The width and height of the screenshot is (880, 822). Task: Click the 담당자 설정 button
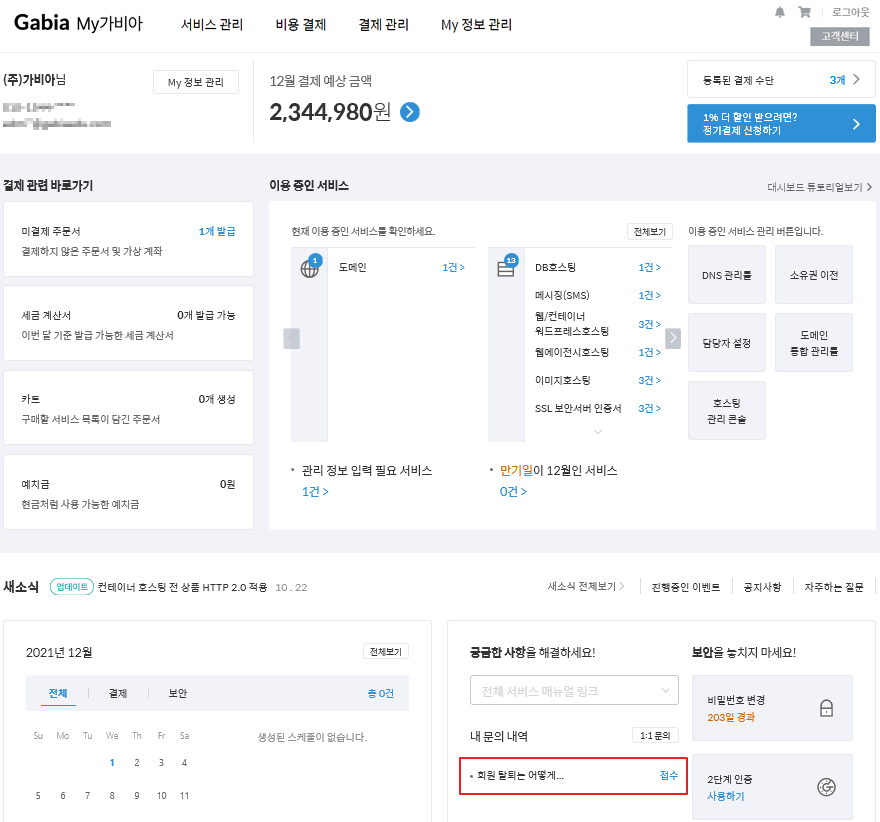pos(727,343)
